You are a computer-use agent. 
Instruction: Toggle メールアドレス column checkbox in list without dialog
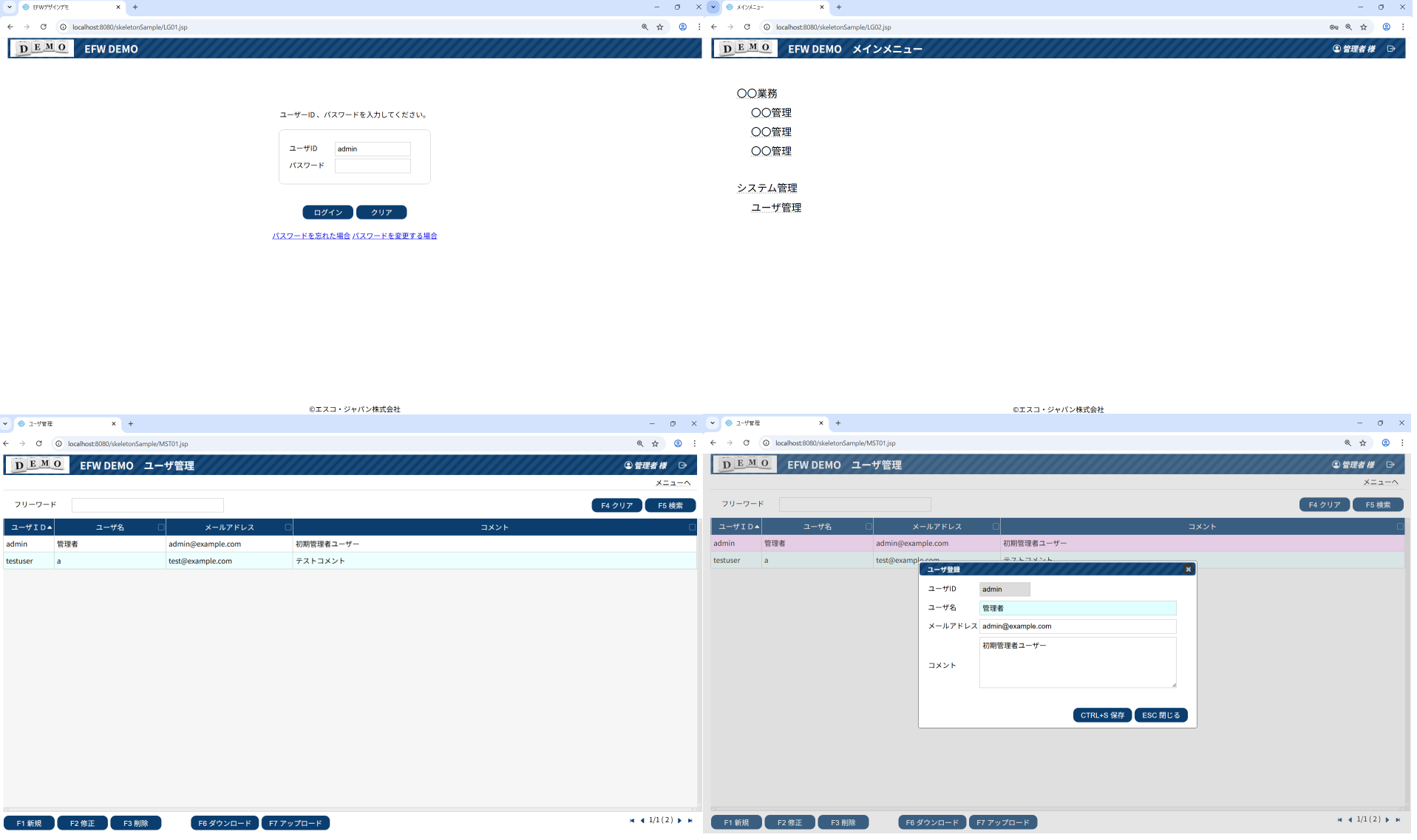click(x=288, y=527)
